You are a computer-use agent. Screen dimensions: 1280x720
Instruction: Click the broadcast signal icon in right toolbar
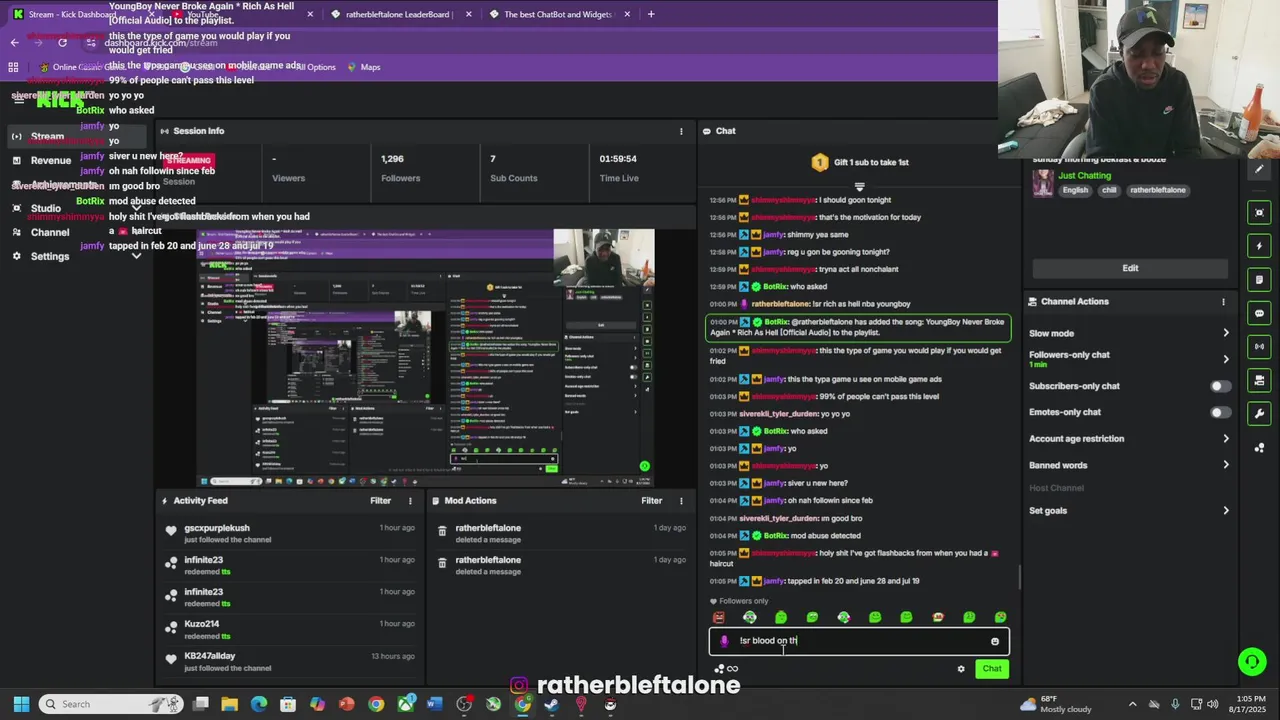pyautogui.click(x=1259, y=347)
